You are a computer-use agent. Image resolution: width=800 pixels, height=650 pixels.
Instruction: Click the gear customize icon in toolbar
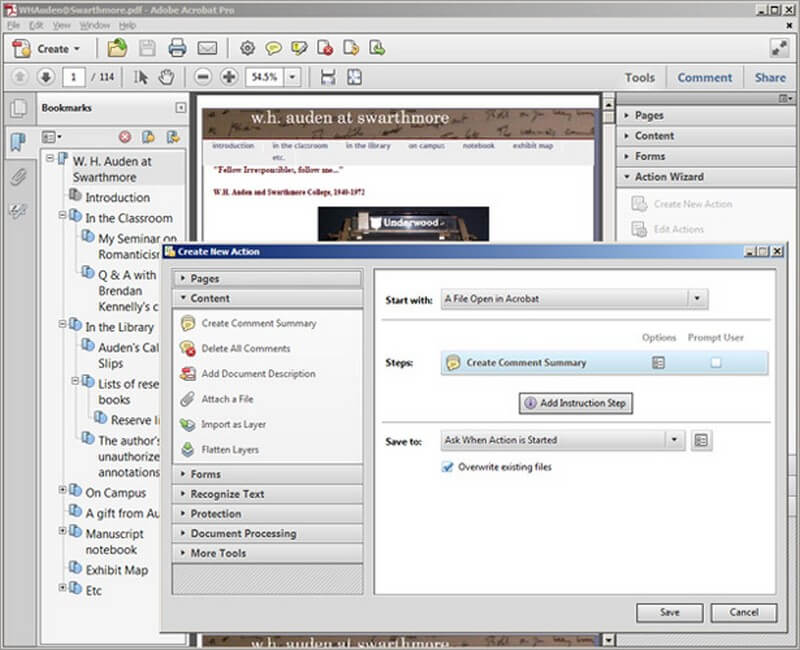tap(247, 48)
